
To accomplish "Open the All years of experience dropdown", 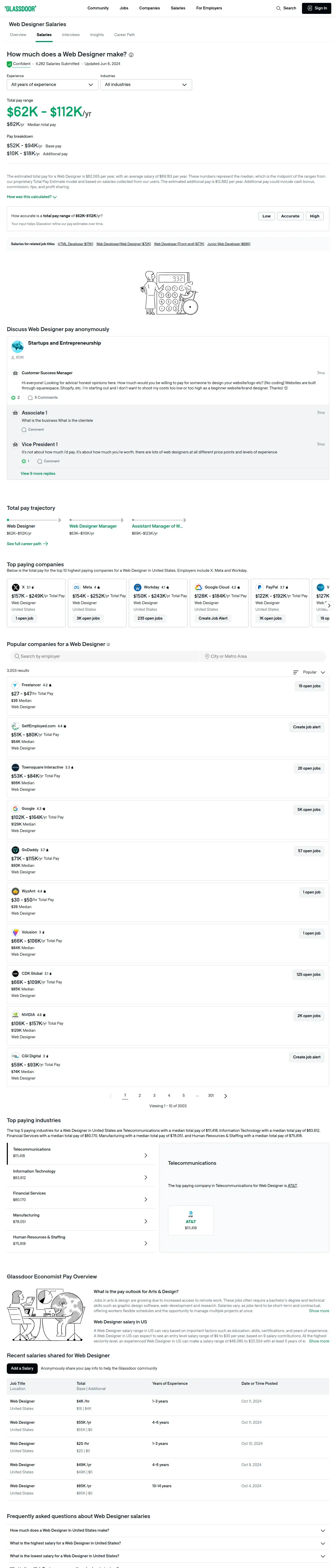I will (x=52, y=85).
